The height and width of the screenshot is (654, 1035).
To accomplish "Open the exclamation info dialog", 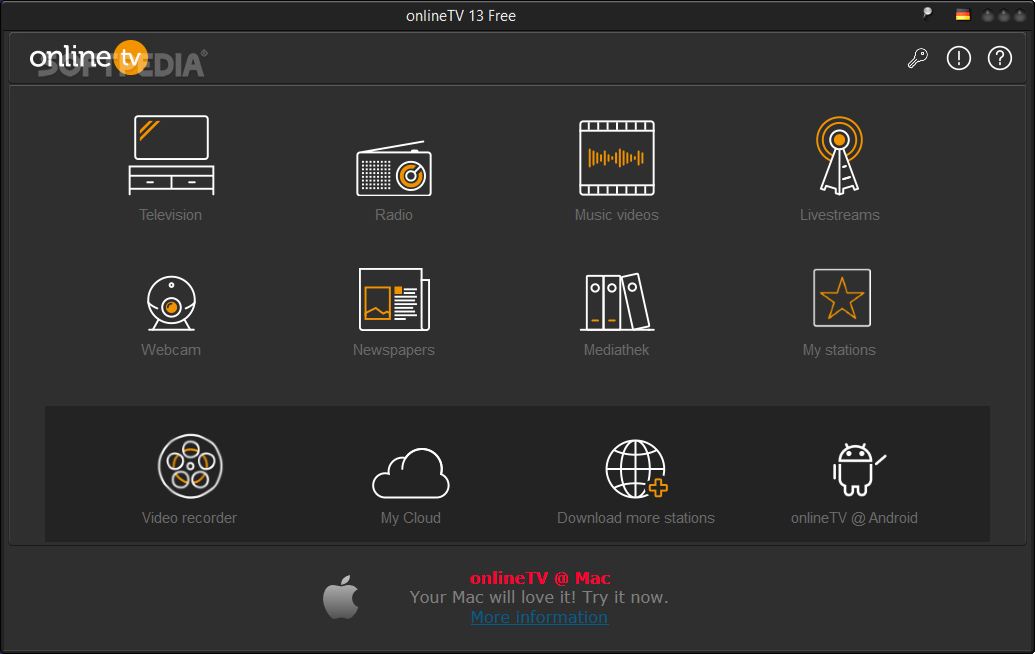I will 958,58.
